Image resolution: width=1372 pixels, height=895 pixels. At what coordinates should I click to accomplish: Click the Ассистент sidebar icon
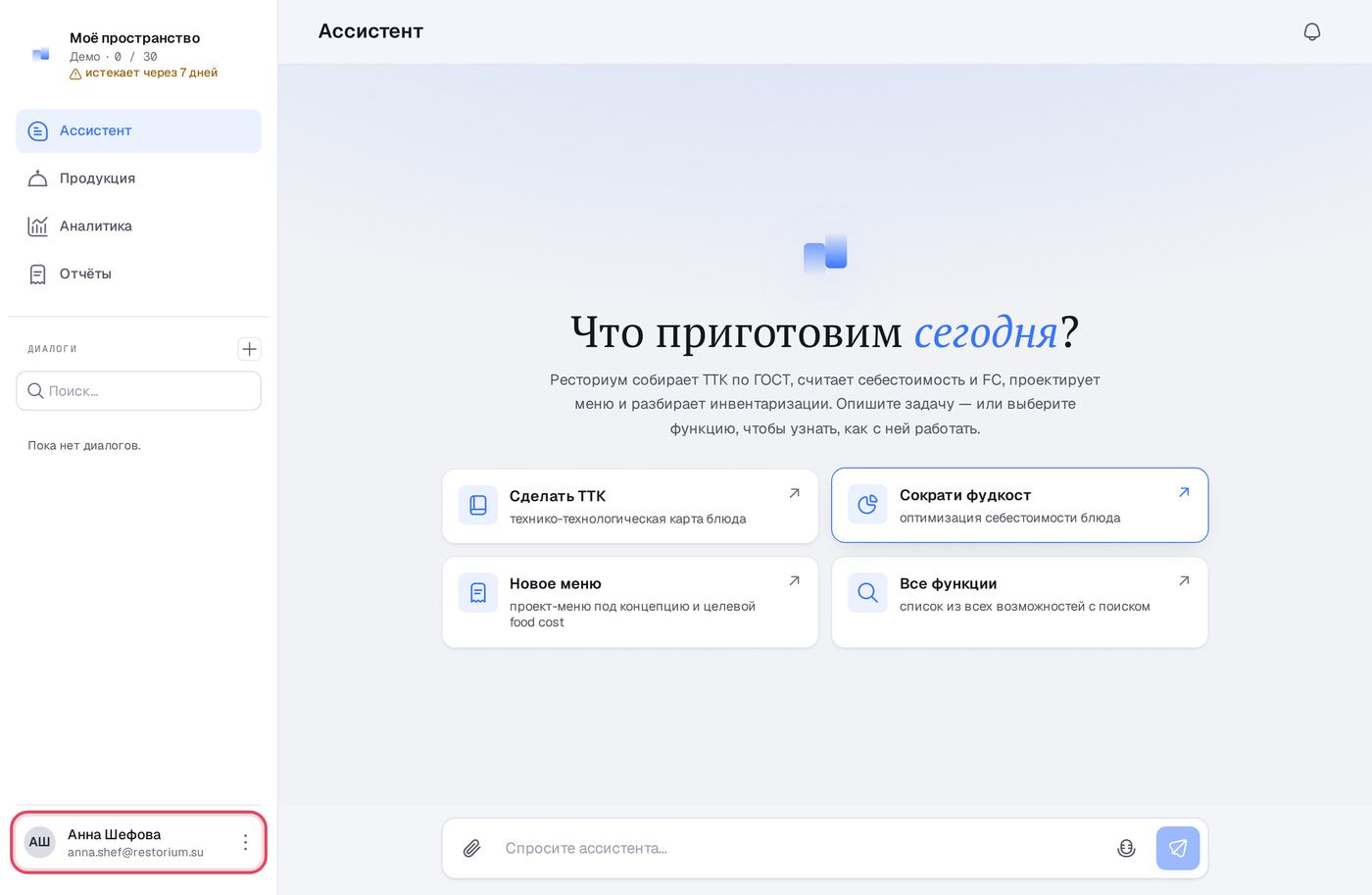[37, 131]
